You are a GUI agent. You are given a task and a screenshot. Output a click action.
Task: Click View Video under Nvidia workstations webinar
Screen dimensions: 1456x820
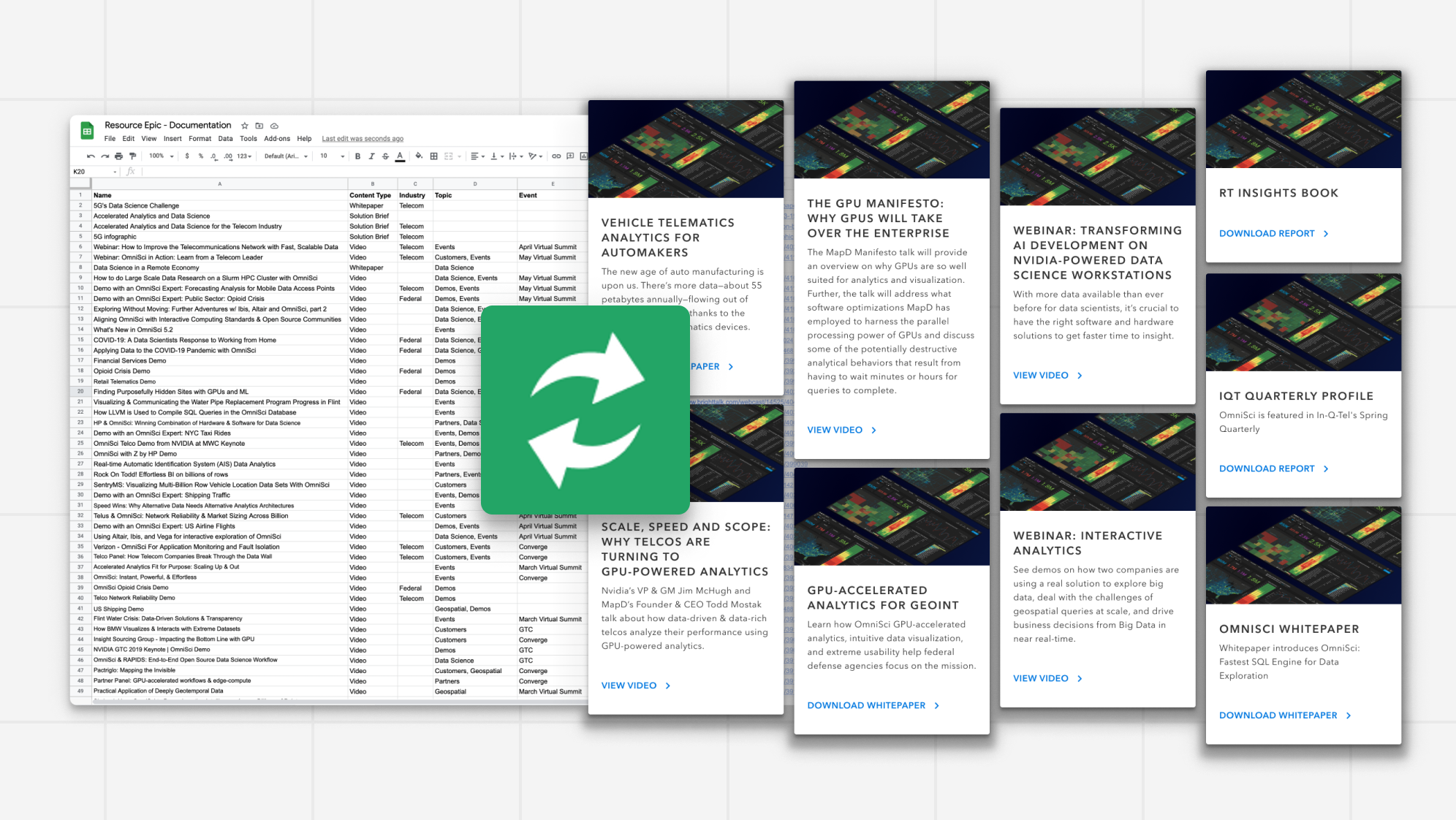(1048, 375)
